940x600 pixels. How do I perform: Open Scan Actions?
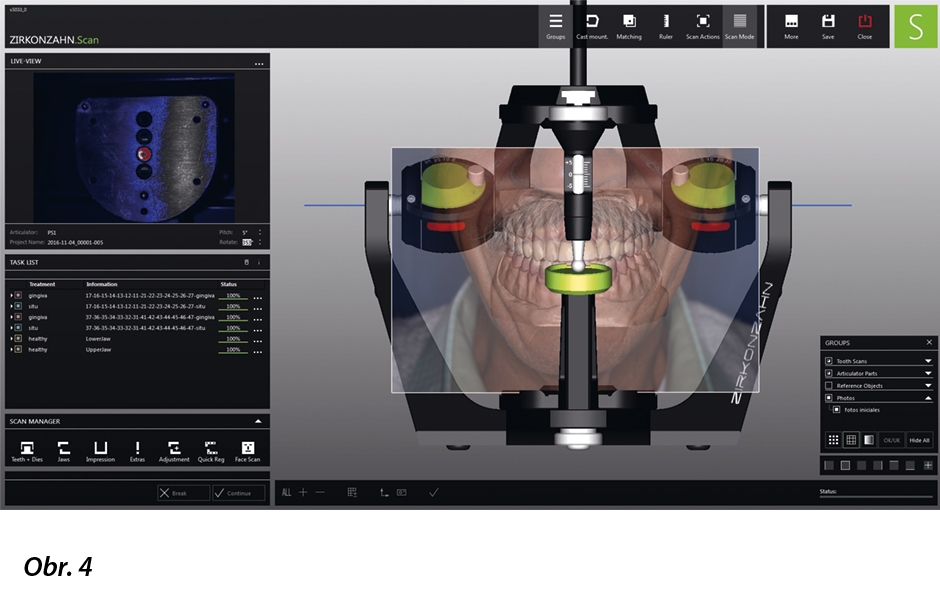point(703,27)
